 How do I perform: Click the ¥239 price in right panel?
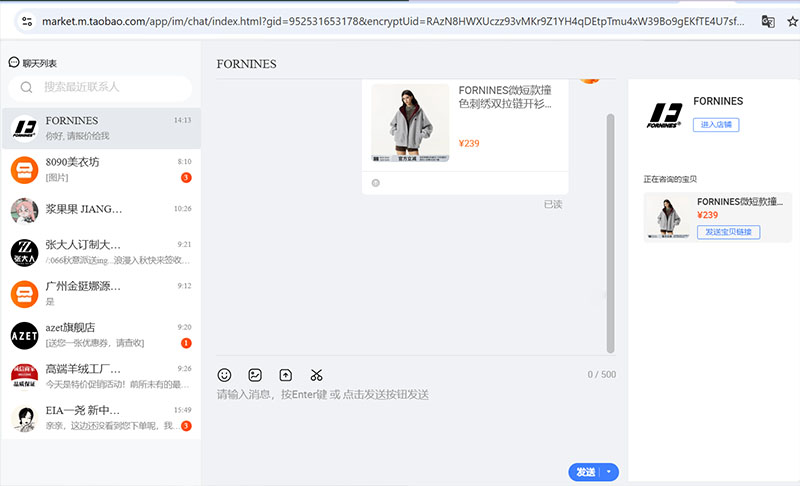coord(708,215)
